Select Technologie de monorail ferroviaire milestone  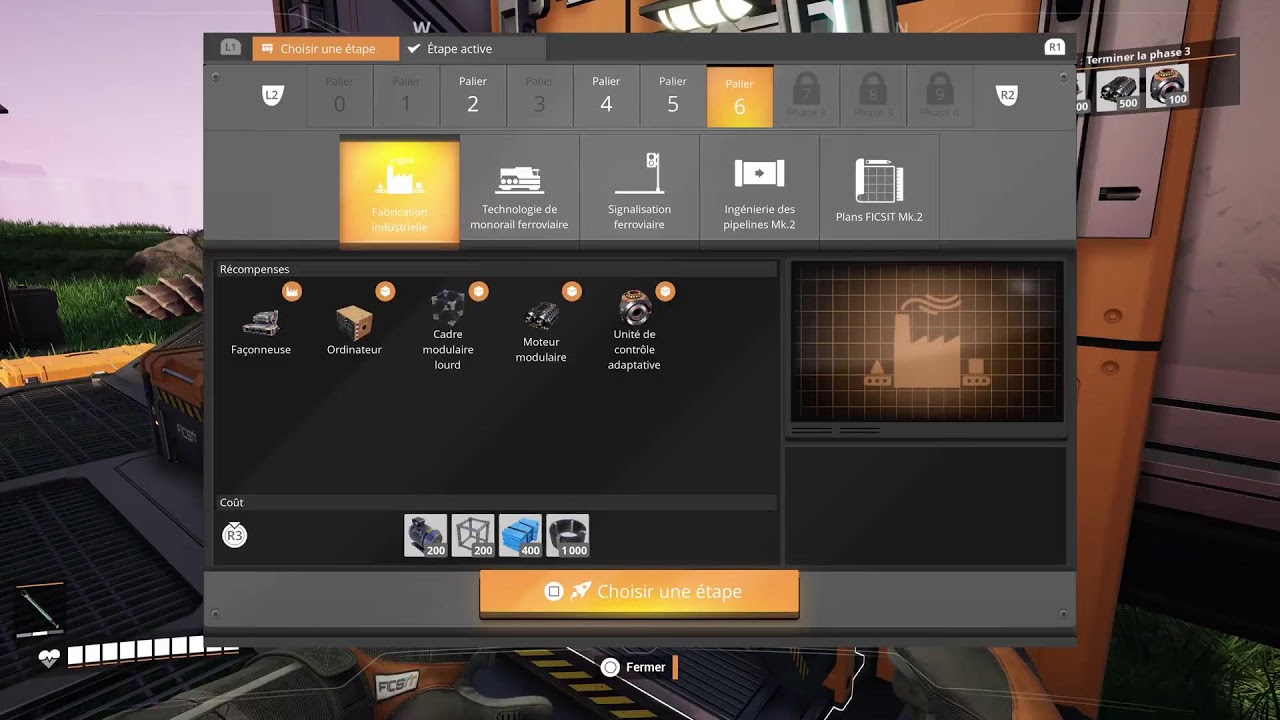pos(519,190)
